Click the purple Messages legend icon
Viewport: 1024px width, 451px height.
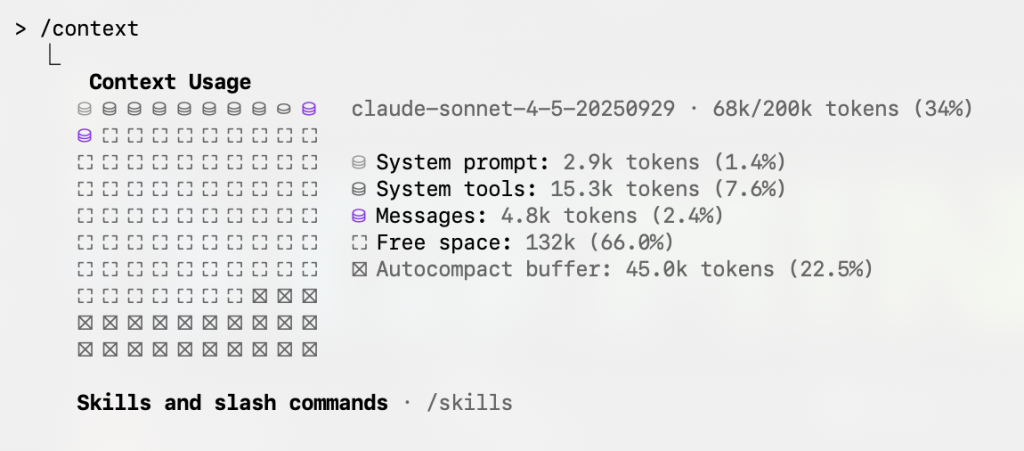[x=360, y=216]
